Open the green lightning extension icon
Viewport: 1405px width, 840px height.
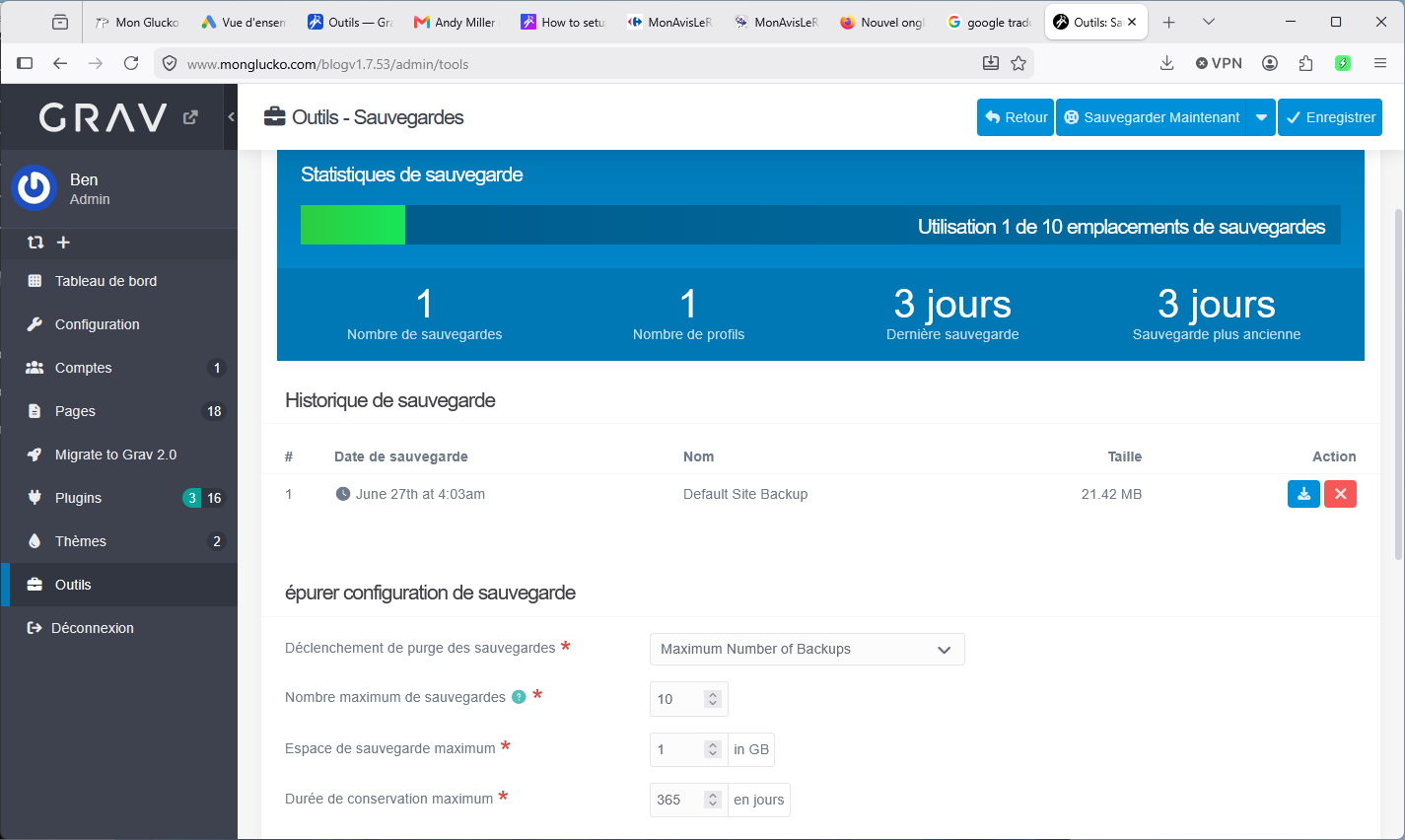tap(1342, 63)
